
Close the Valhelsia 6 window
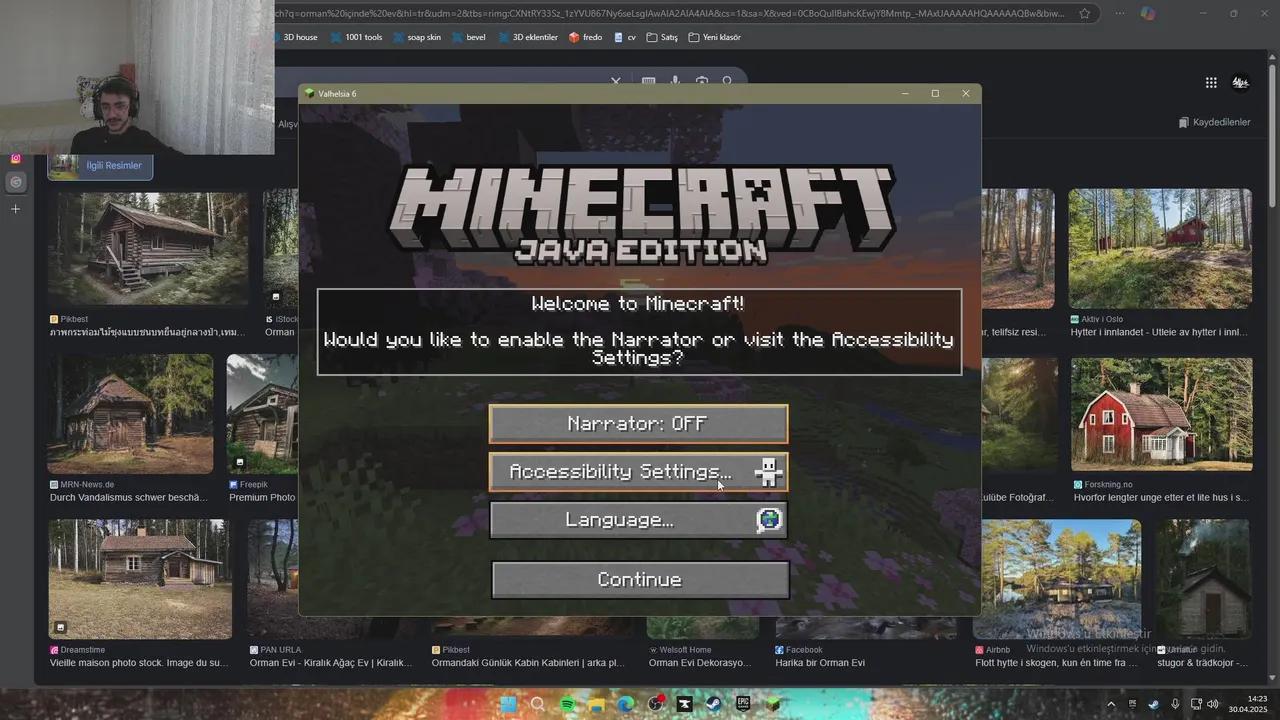(966, 94)
